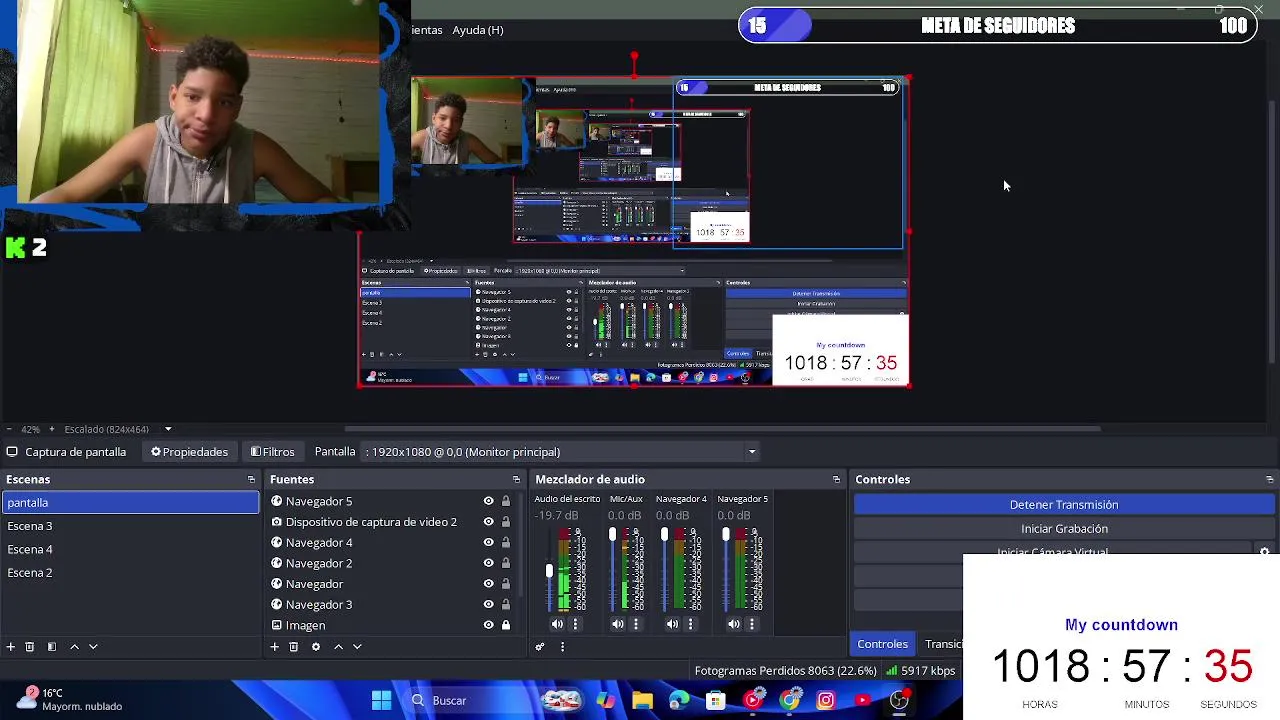This screenshot has height=720, width=1280.
Task: Open Instagram from the taskbar
Action: point(826,701)
